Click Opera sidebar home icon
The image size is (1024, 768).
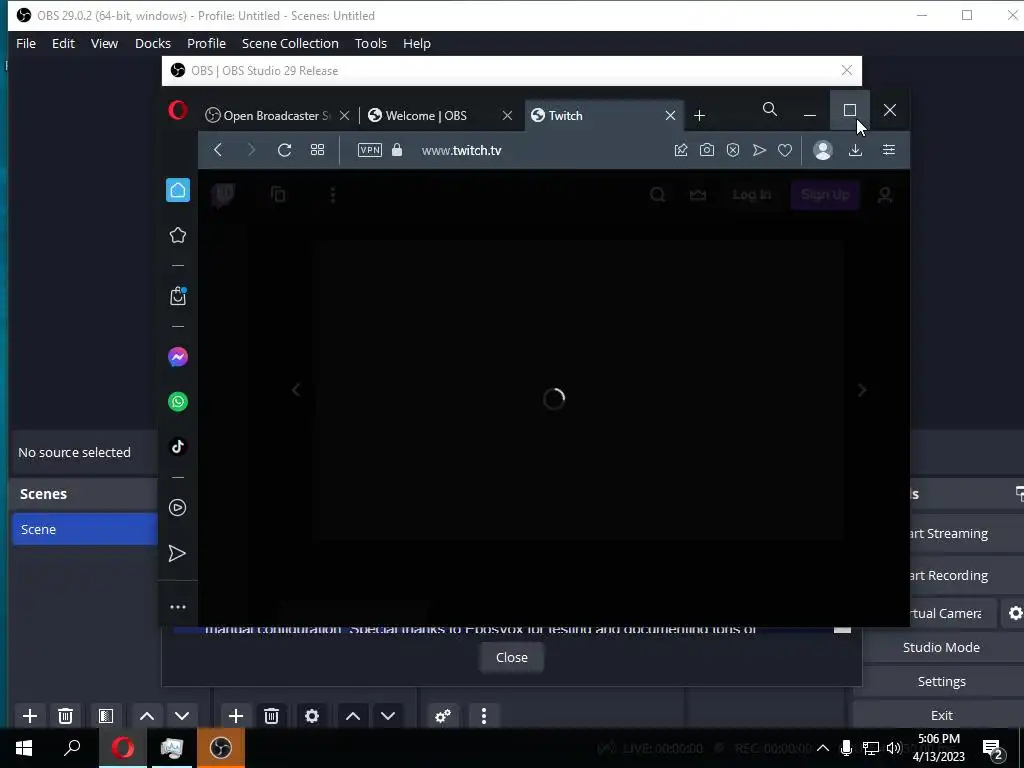(x=178, y=190)
